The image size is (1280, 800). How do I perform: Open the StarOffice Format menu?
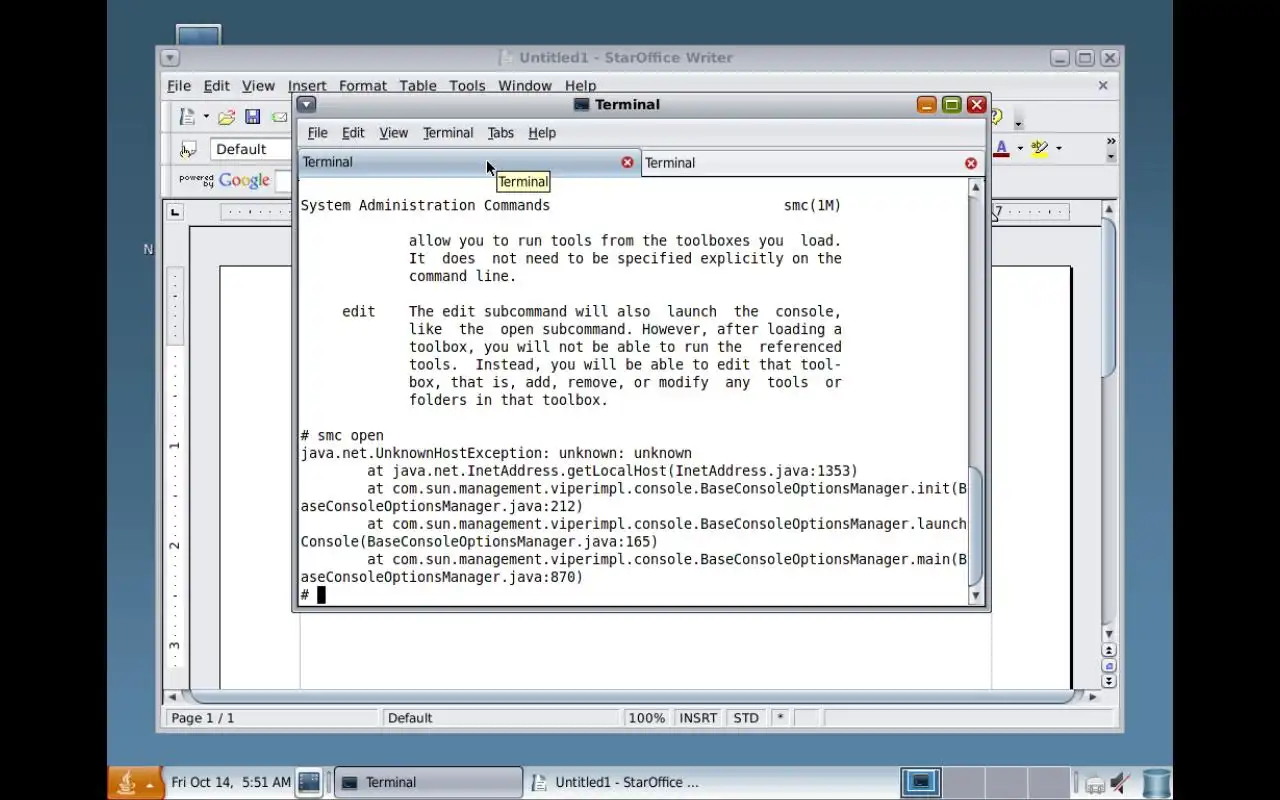coord(363,86)
